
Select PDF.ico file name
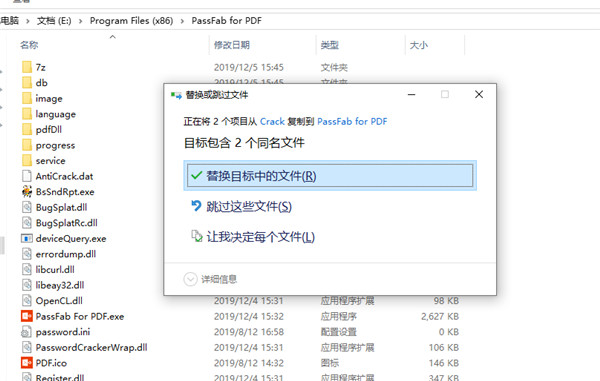click(x=51, y=363)
